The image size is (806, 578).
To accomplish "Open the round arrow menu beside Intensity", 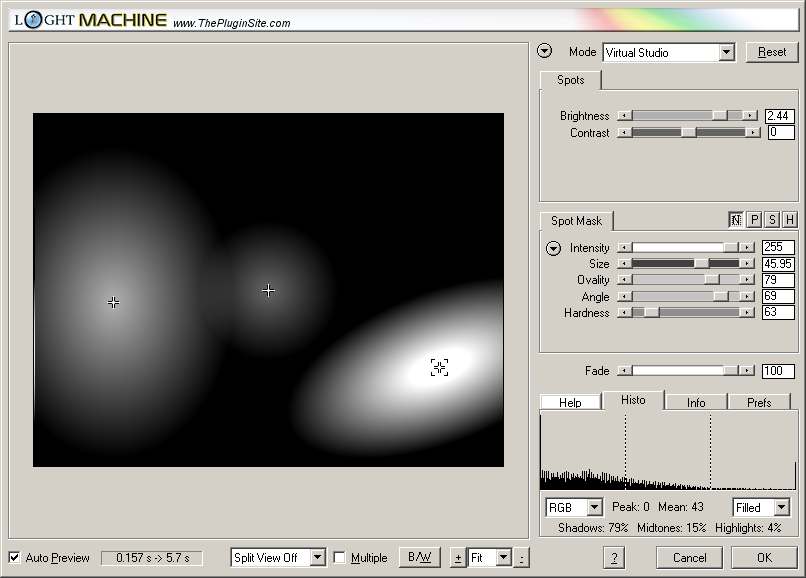I will point(553,248).
